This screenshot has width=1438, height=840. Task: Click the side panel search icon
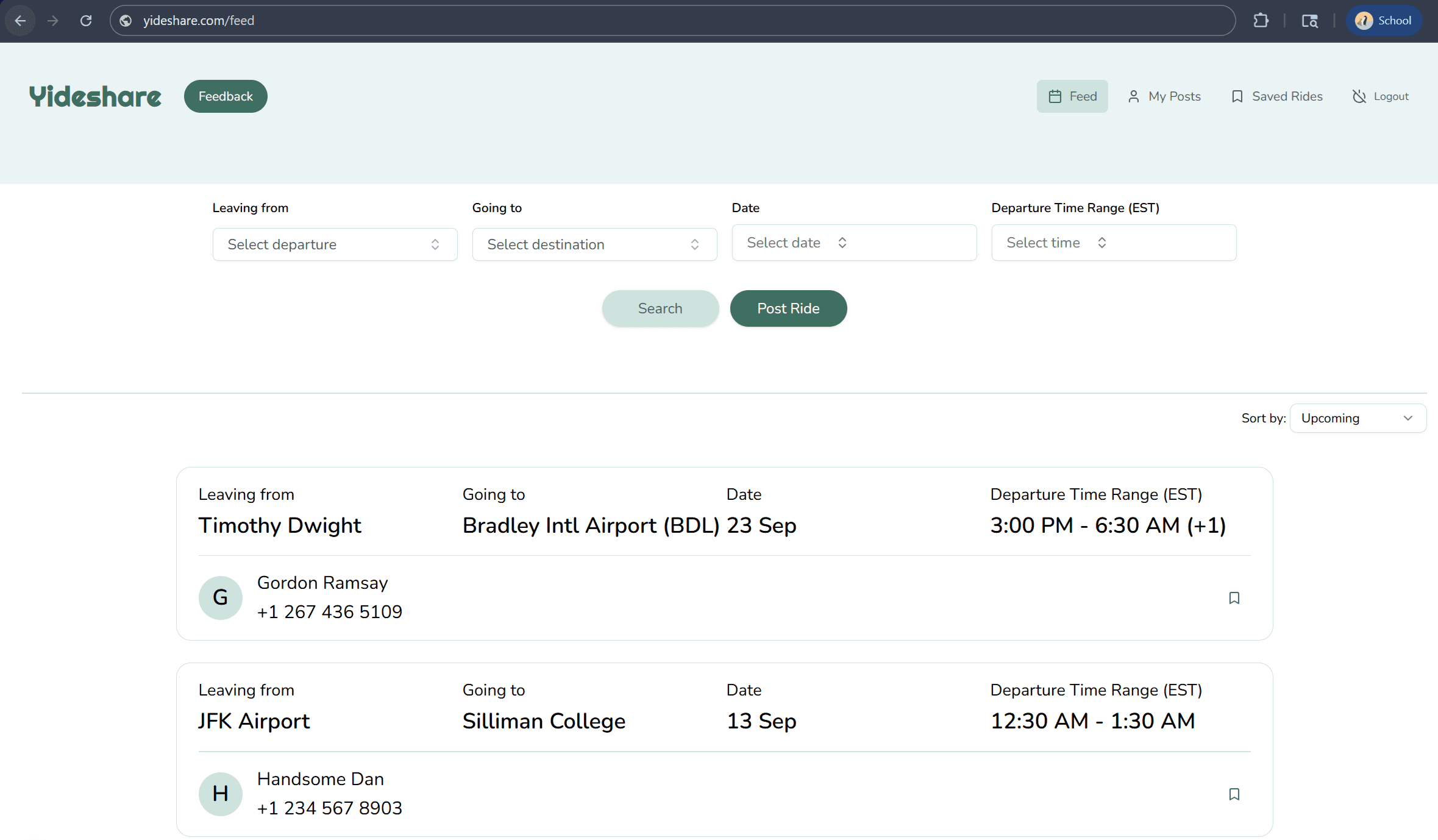click(x=1309, y=20)
